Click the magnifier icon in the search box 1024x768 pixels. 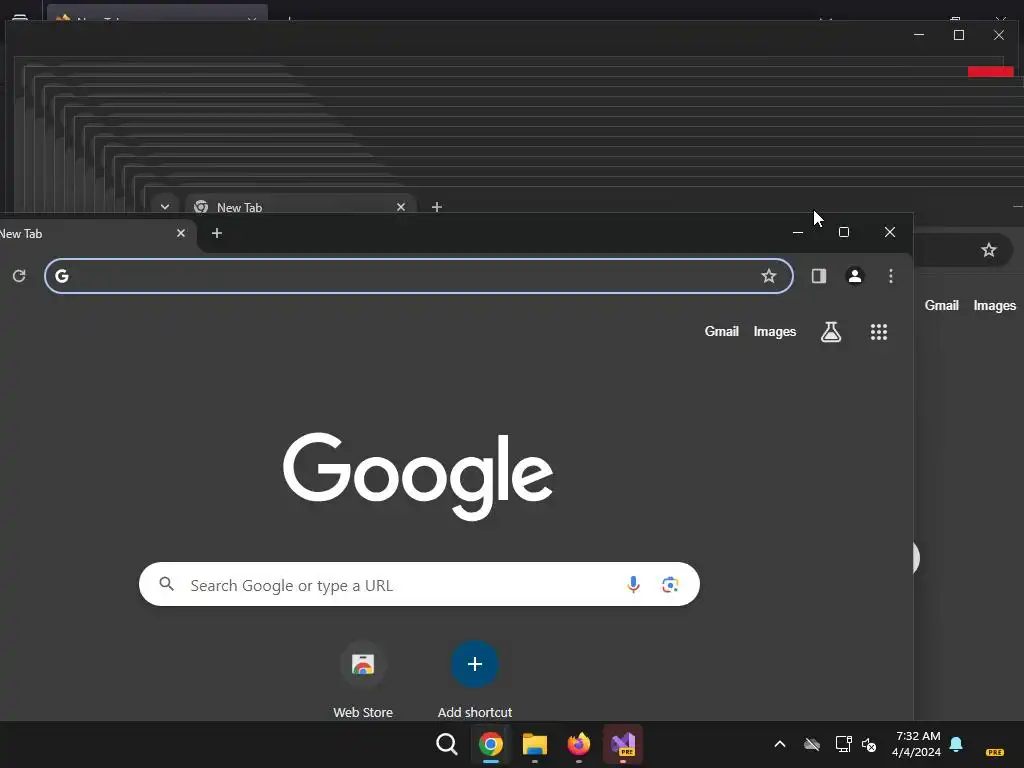pyautogui.click(x=167, y=584)
